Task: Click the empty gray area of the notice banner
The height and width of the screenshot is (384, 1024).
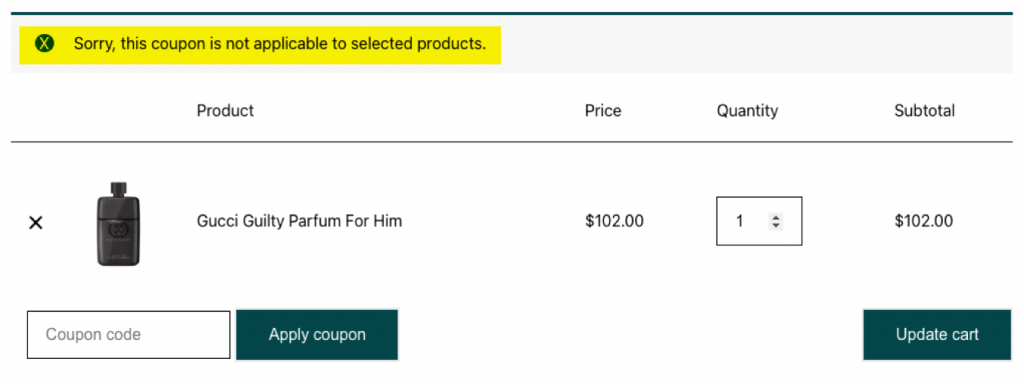Action: coord(756,44)
